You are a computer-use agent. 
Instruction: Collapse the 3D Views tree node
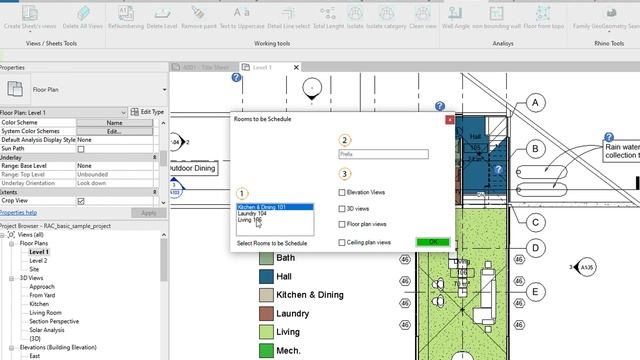(11, 278)
